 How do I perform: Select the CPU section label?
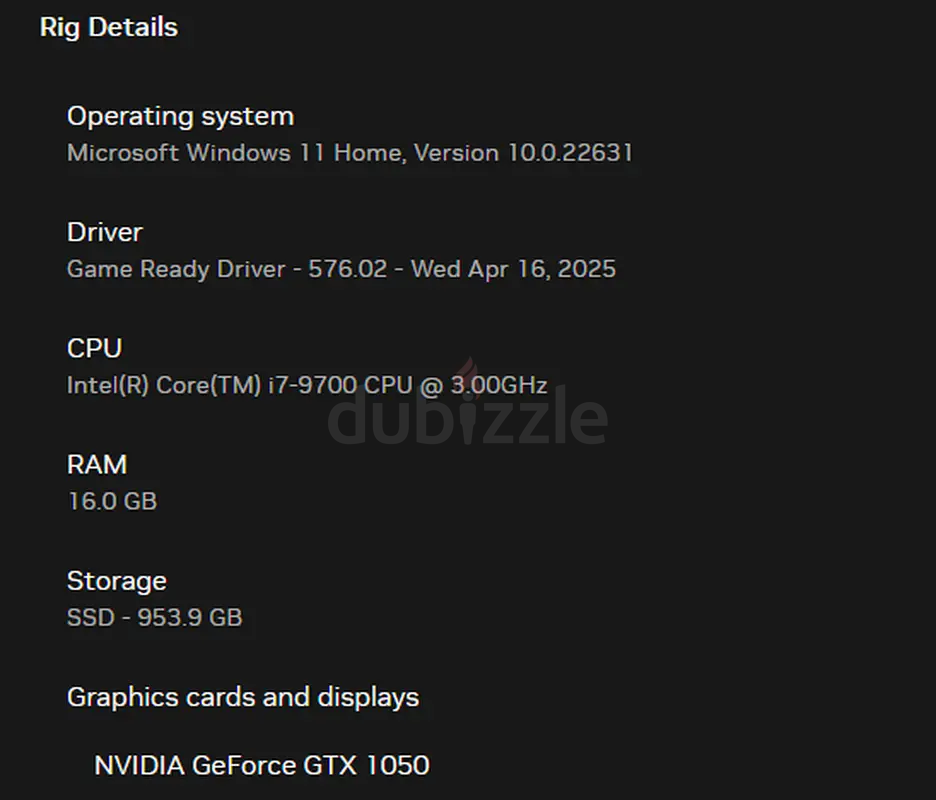[94, 348]
